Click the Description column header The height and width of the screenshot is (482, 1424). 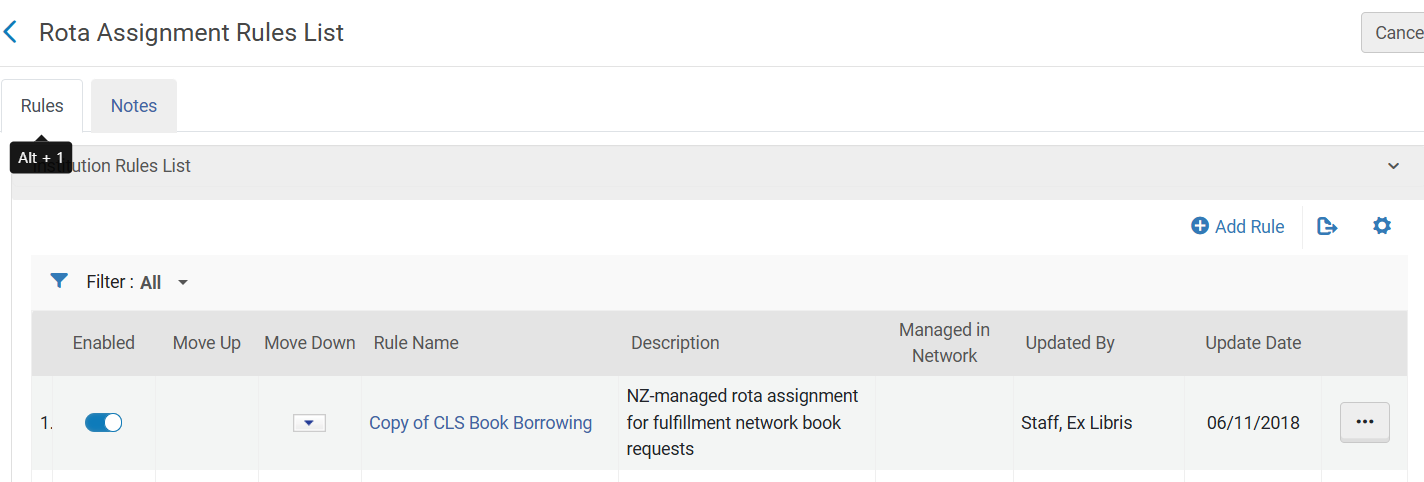click(x=675, y=343)
